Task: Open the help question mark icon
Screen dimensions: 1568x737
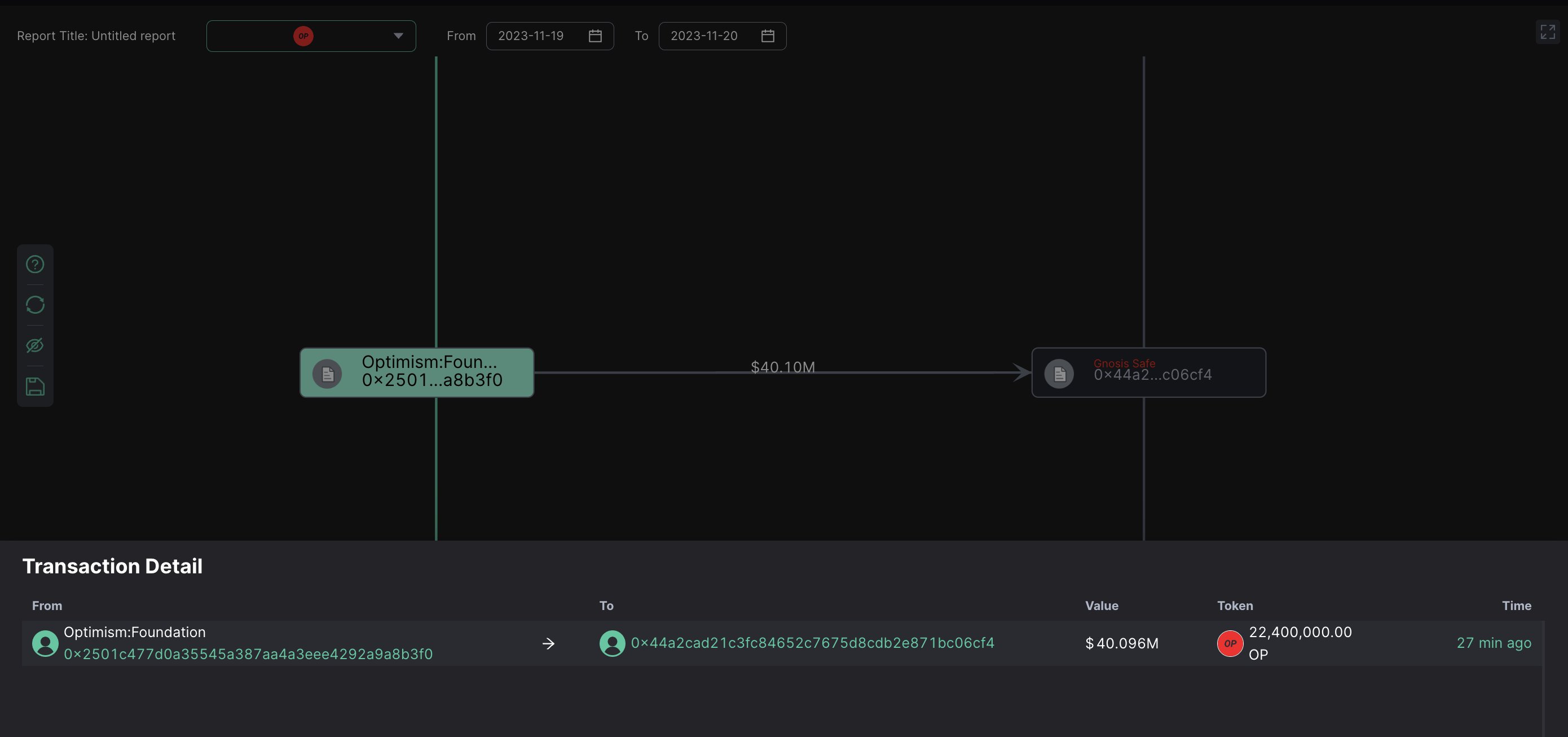Action: (35, 264)
